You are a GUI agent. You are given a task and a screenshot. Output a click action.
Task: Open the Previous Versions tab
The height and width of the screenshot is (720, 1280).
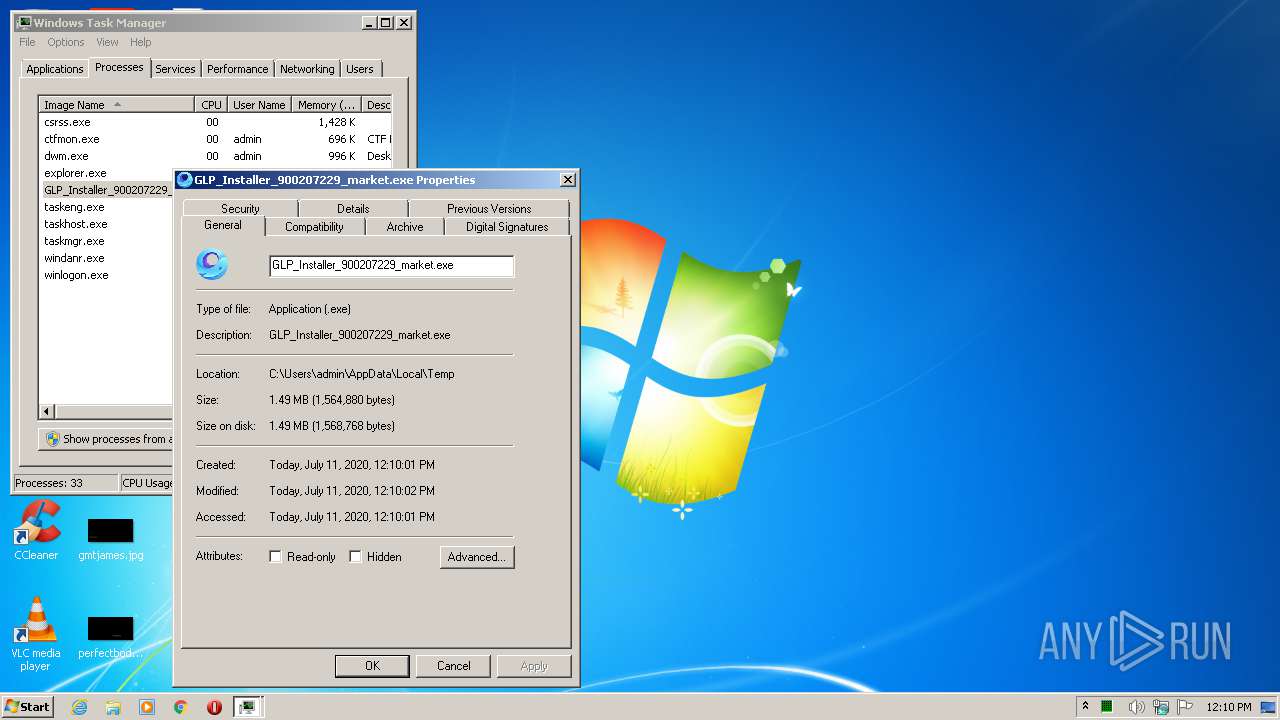point(489,209)
